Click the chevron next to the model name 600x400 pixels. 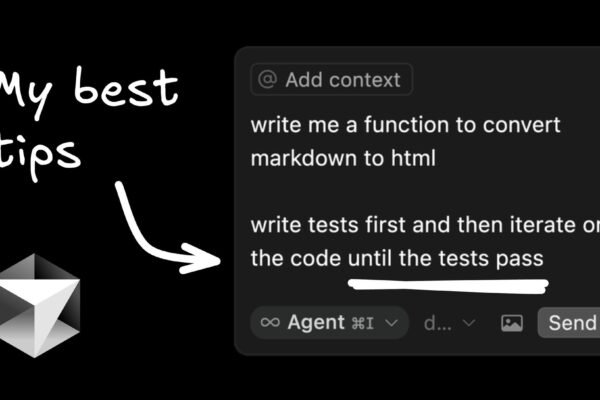click(x=468, y=323)
